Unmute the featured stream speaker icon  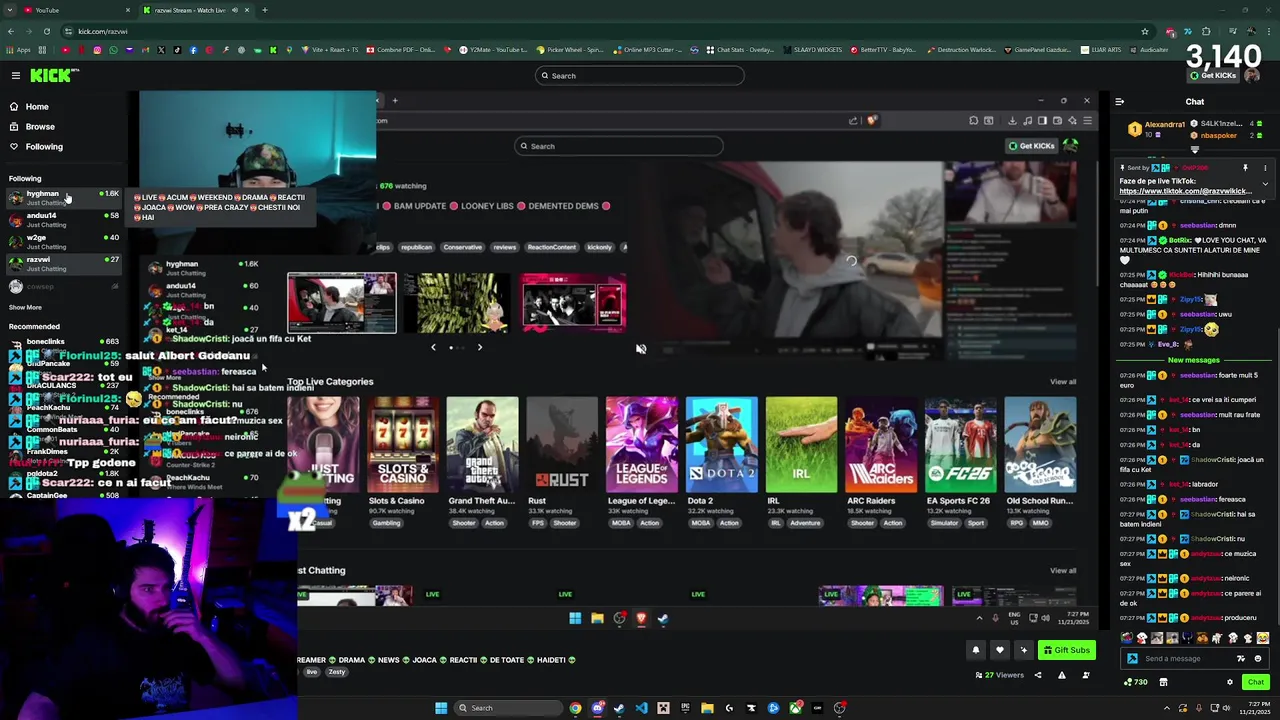click(641, 349)
